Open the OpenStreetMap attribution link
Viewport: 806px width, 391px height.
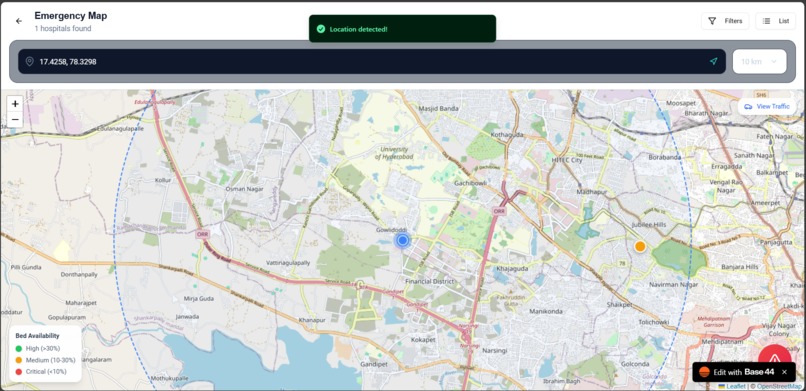pyautogui.click(x=779, y=386)
